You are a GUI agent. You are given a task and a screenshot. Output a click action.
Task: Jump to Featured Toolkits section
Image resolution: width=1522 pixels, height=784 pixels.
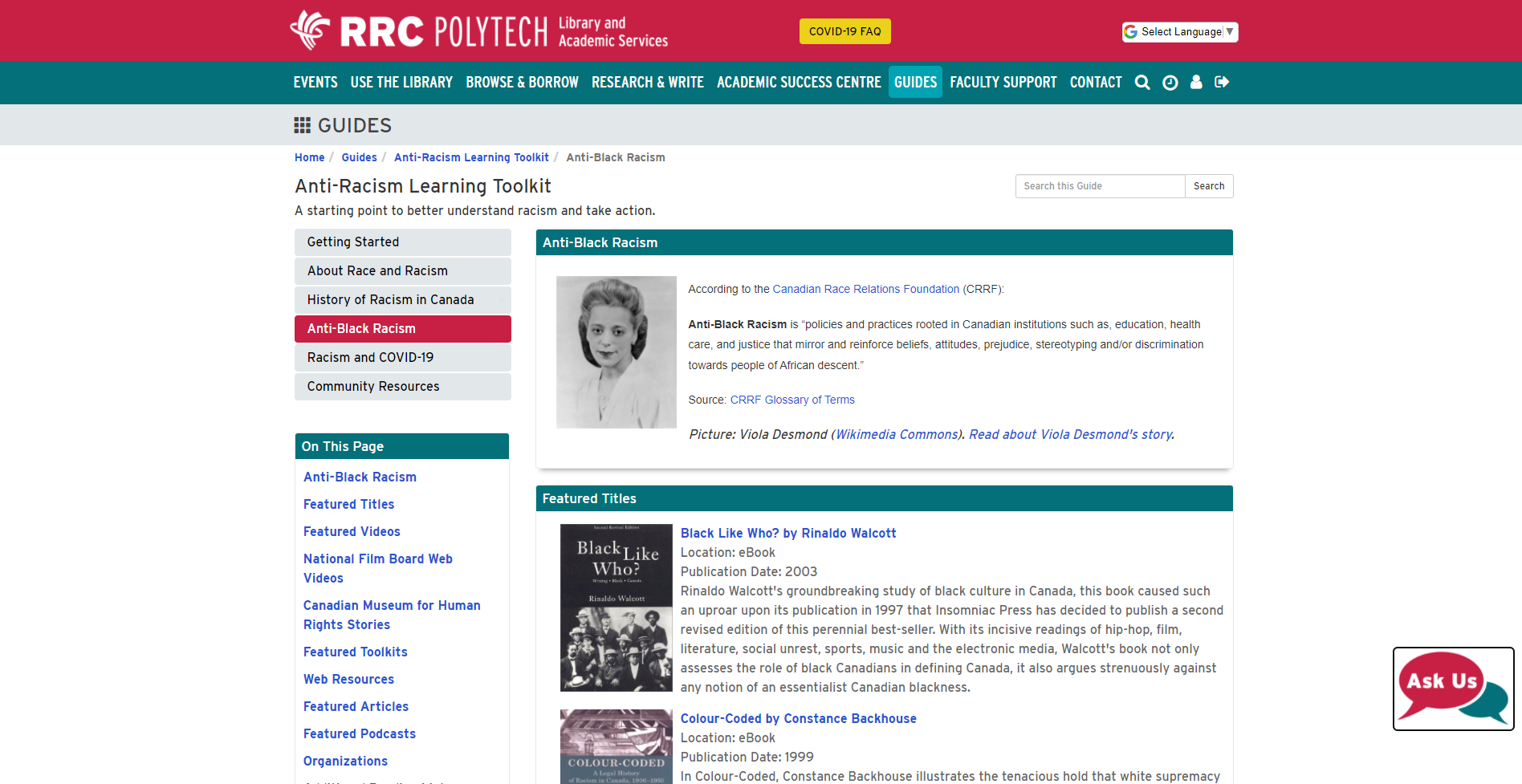(356, 652)
